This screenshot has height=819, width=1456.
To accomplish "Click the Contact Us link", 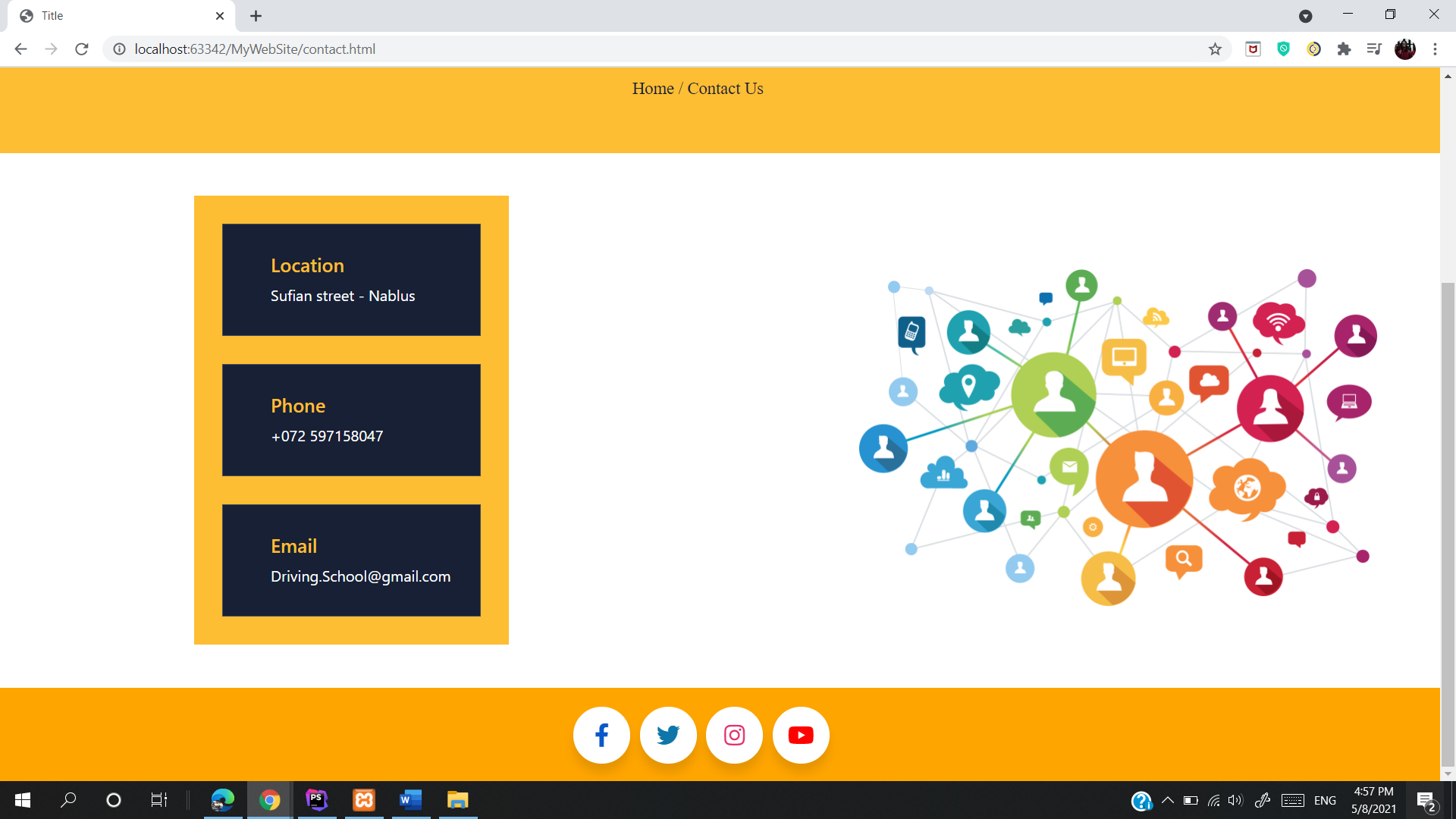I will (x=725, y=89).
